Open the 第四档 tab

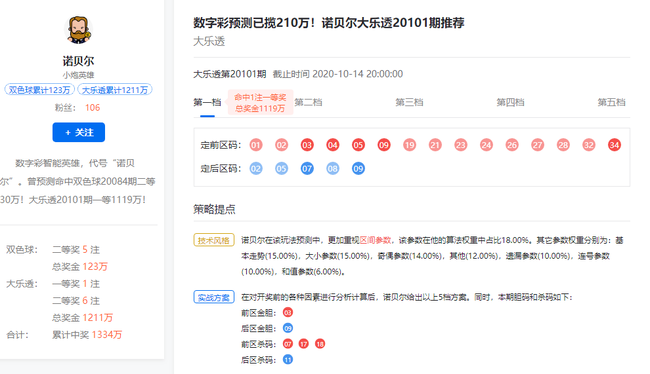510,102
